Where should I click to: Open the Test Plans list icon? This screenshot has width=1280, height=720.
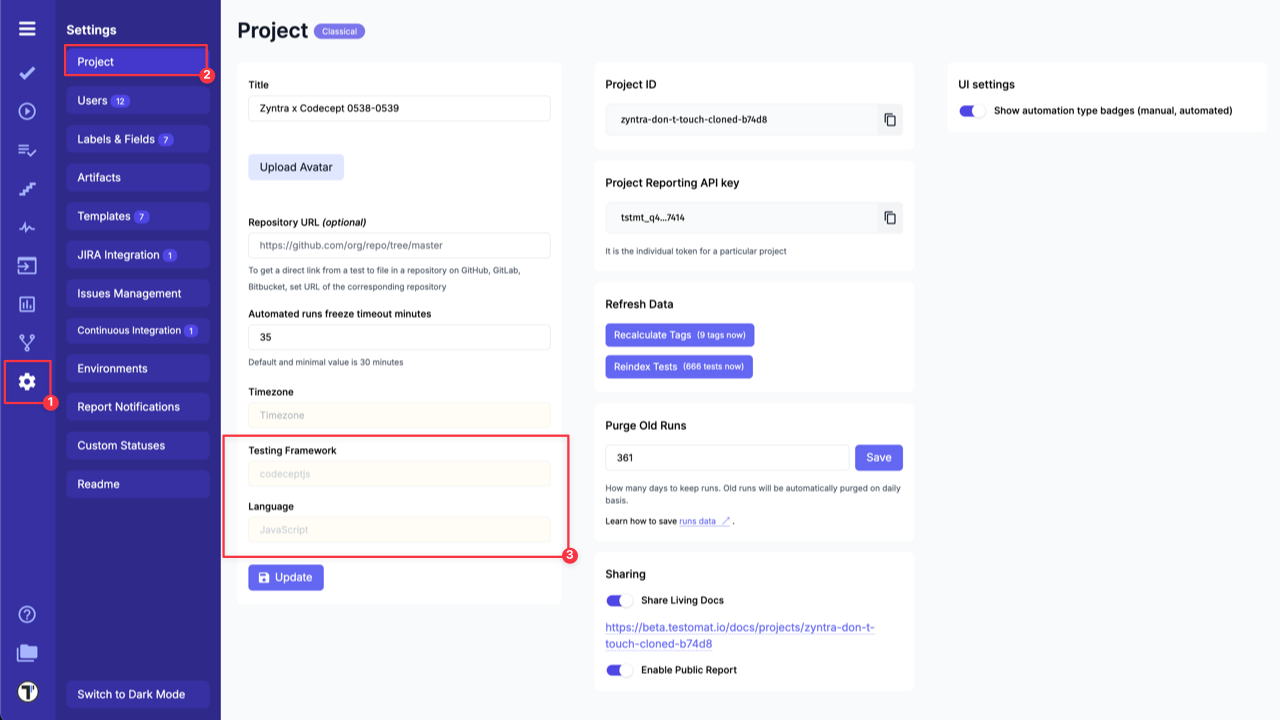pyautogui.click(x=27, y=150)
